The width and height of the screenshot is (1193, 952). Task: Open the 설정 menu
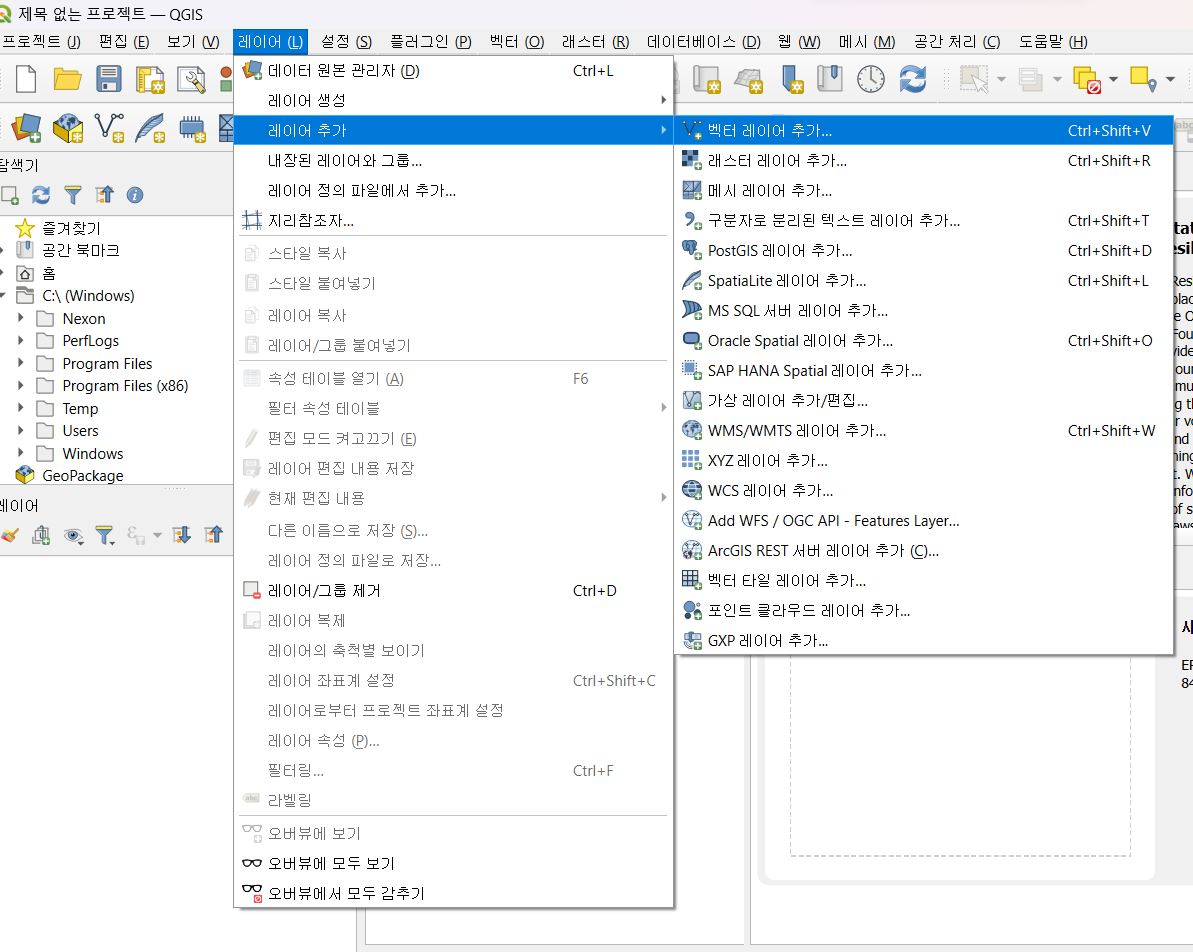pyautogui.click(x=346, y=42)
